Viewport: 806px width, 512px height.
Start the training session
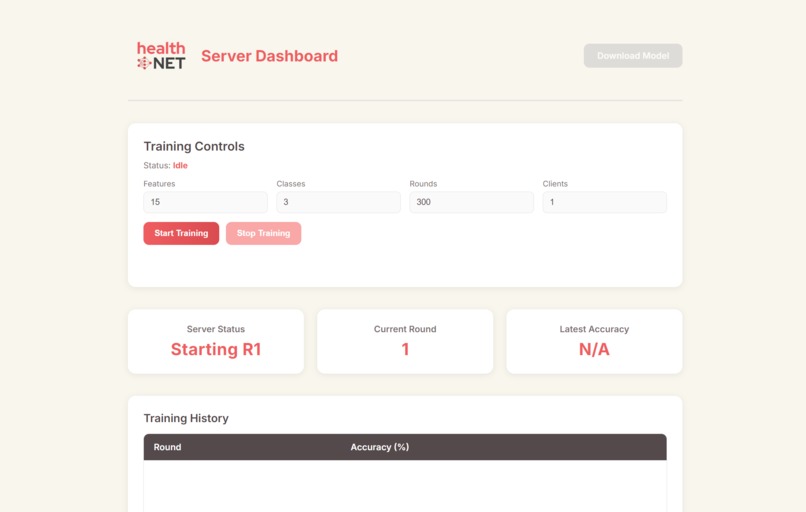[181, 233]
